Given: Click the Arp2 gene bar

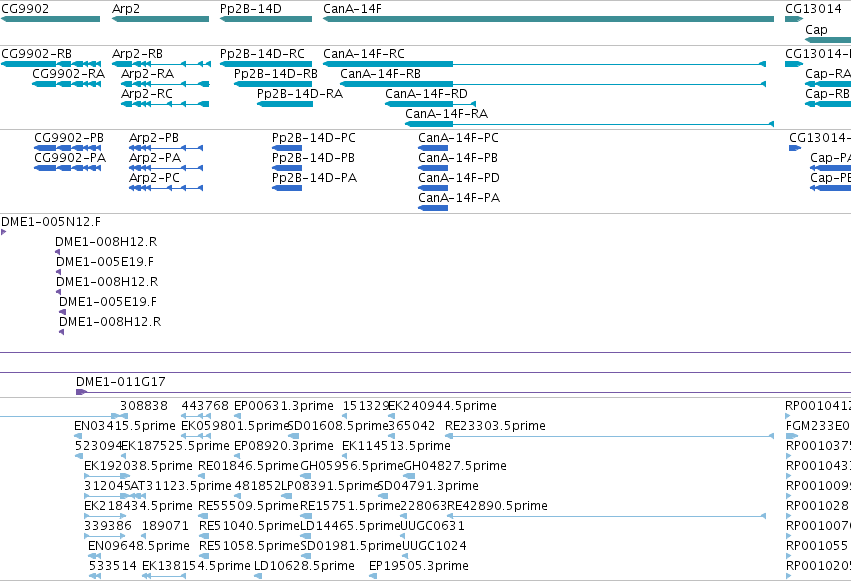Looking at the screenshot, I should click(x=160, y=19).
